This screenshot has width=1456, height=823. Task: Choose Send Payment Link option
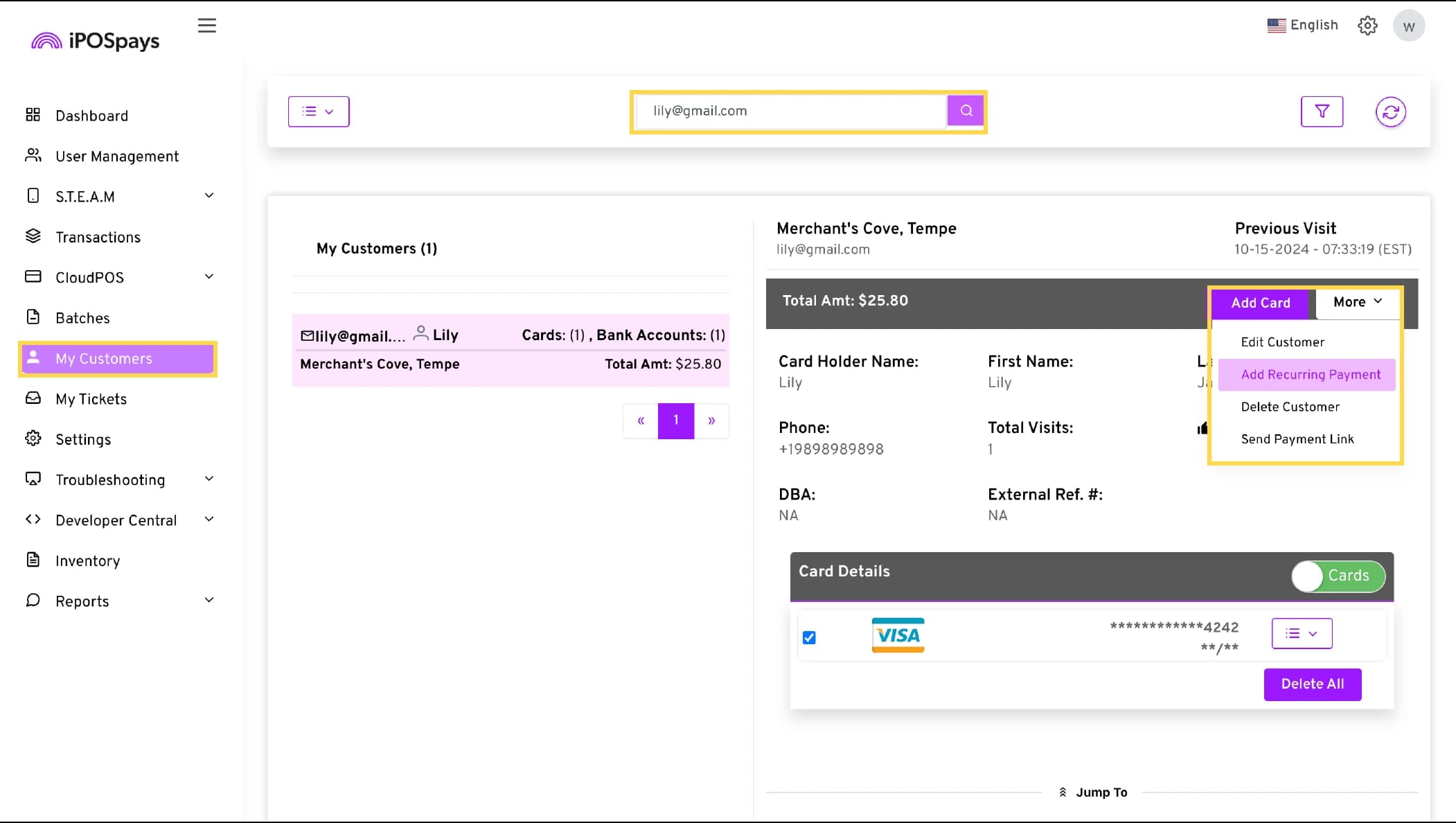pos(1297,439)
